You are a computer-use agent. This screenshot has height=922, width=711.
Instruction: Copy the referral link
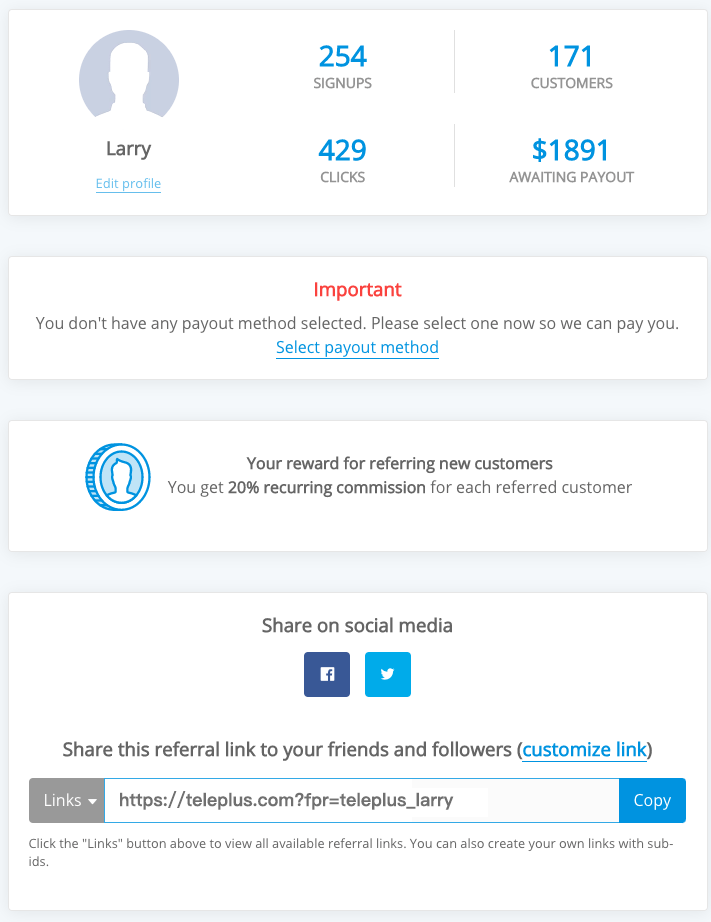tap(652, 800)
